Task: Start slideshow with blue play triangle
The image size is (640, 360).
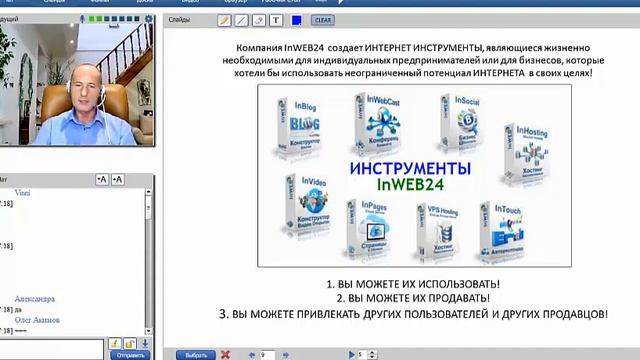Action: 351,355
